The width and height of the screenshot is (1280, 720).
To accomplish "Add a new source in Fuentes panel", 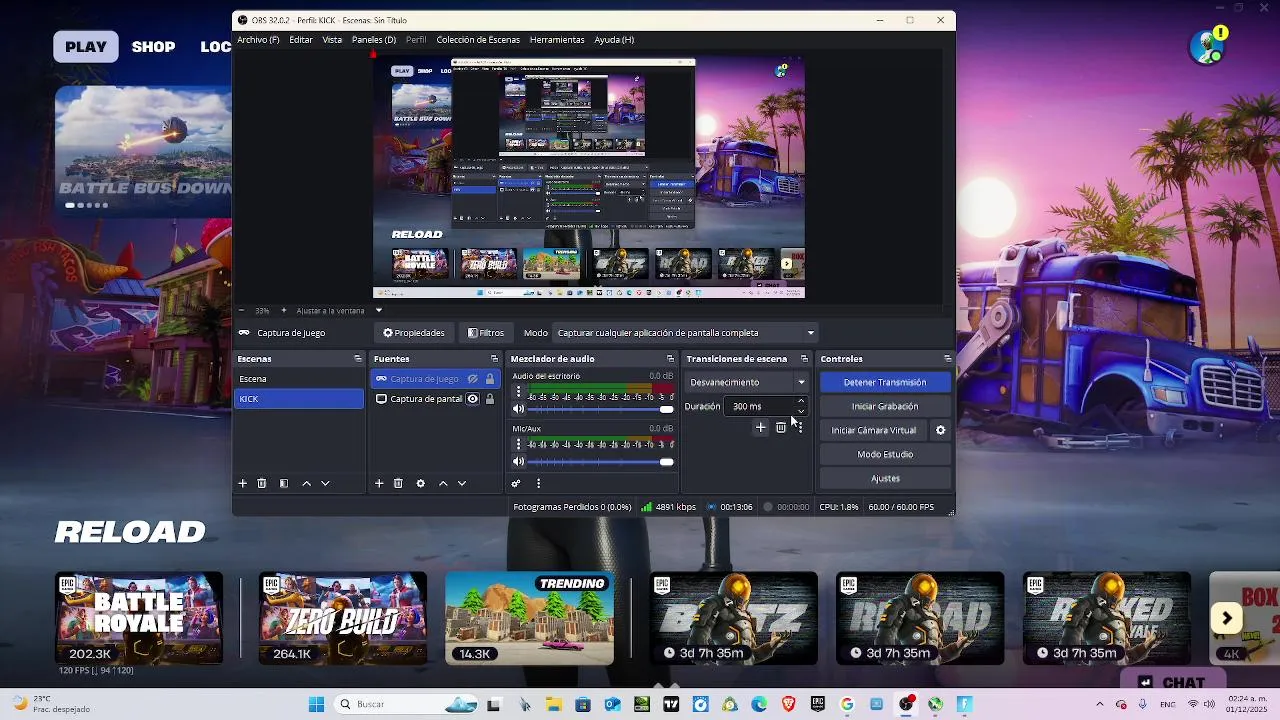I will [379, 483].
